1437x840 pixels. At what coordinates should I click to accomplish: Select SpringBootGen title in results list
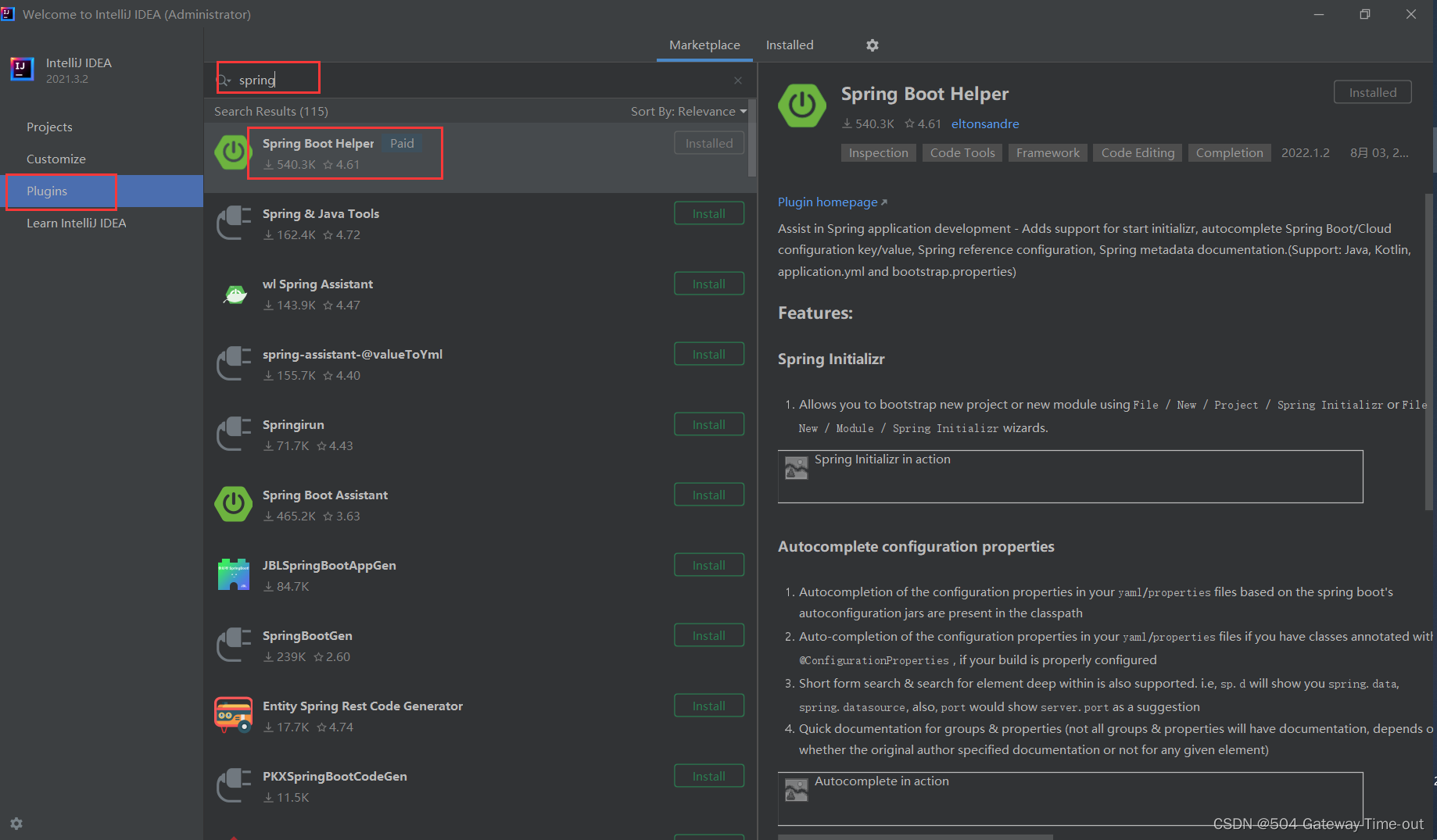[x=307, y=636]
